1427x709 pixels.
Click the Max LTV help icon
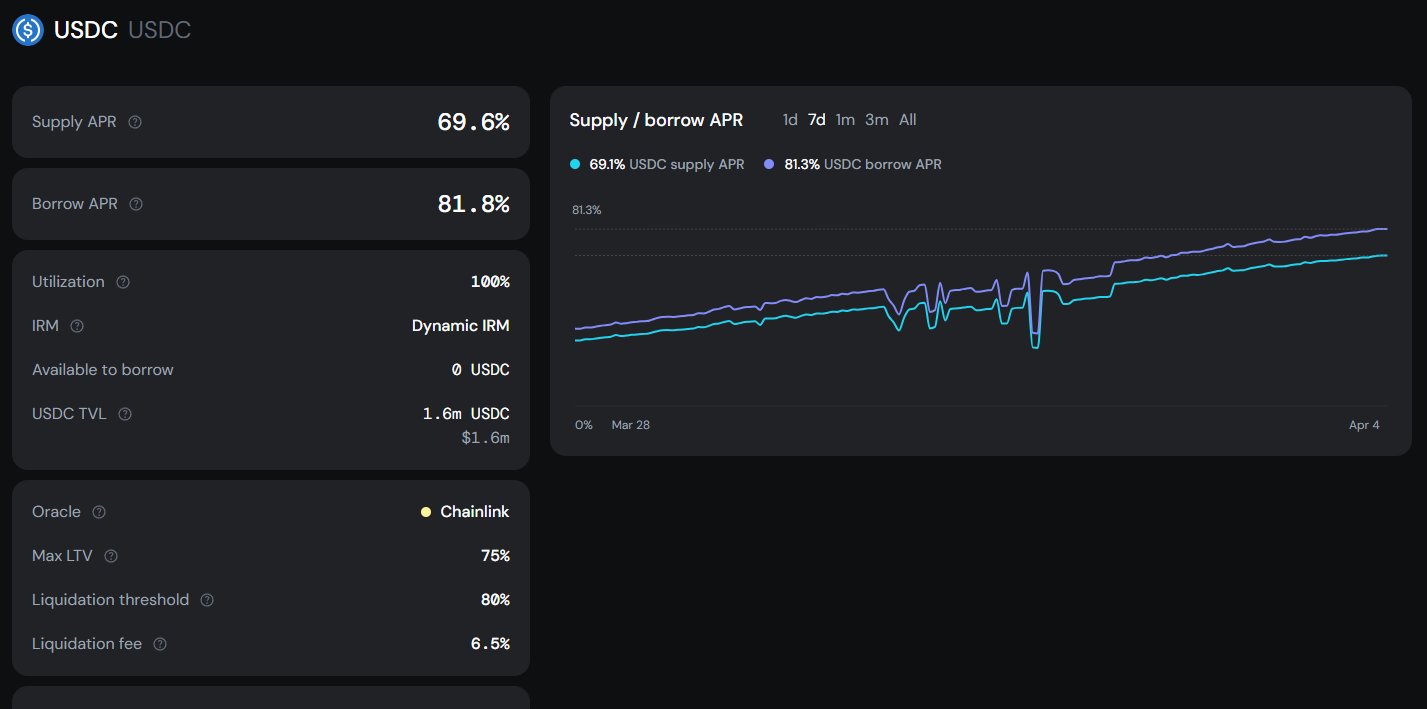pyautogui.click(x=111, y=556)
